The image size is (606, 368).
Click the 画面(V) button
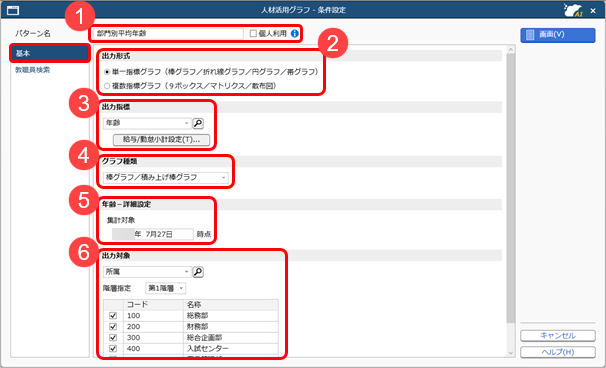pos(558,35)
